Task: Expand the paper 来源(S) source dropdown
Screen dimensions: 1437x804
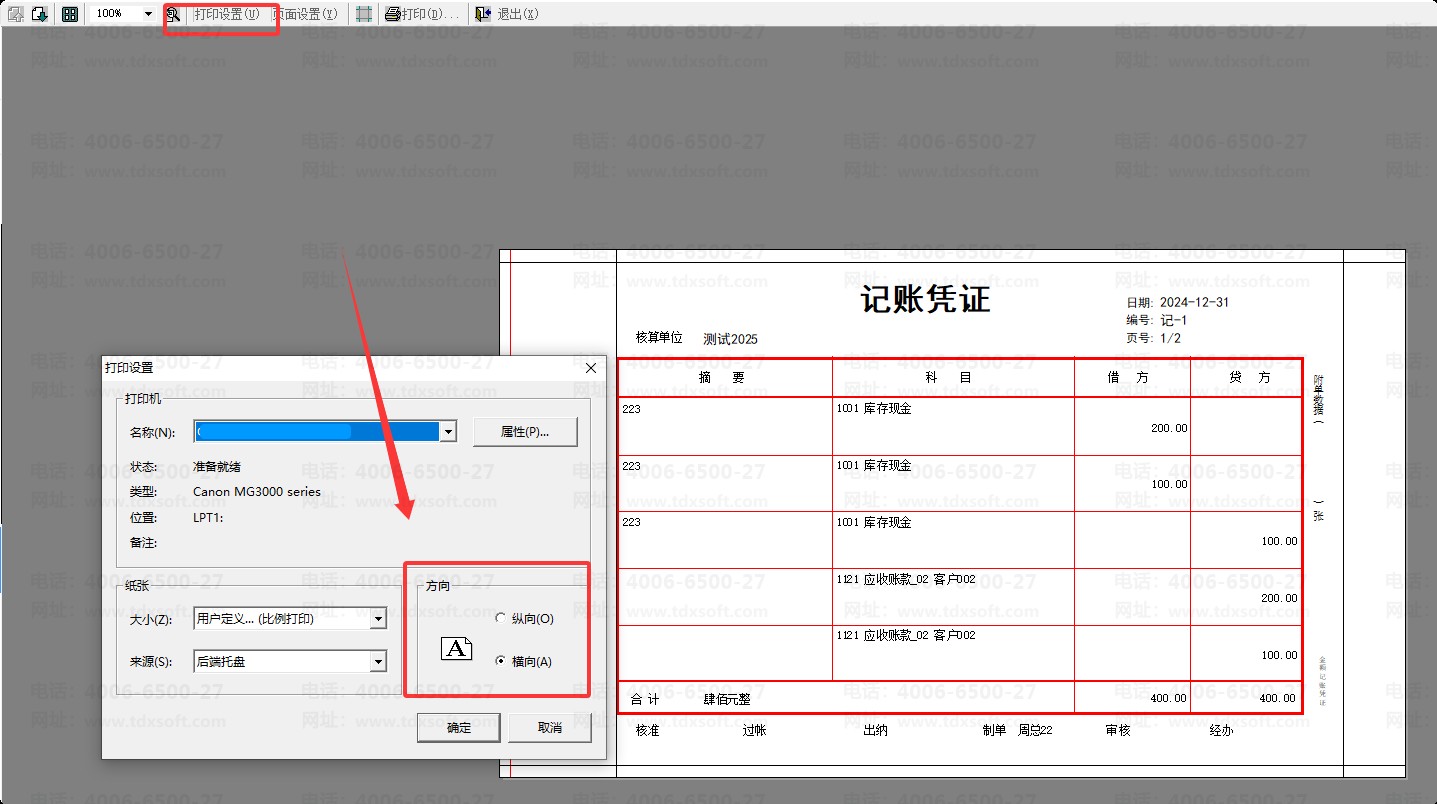Action: (378, 661)
